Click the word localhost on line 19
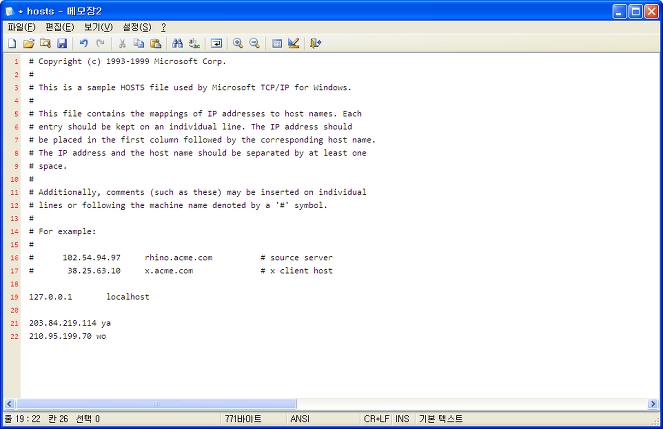 (x=128, y=297)
